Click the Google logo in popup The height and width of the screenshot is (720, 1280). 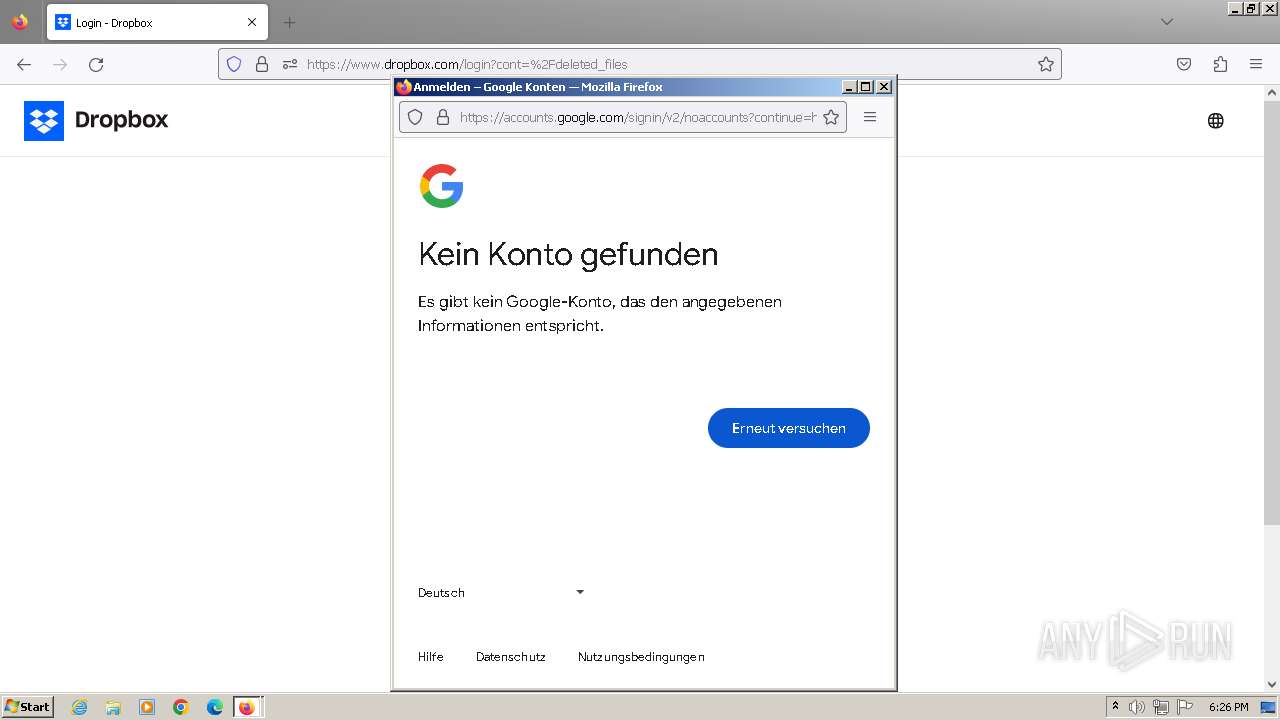(x=441, y=186)
